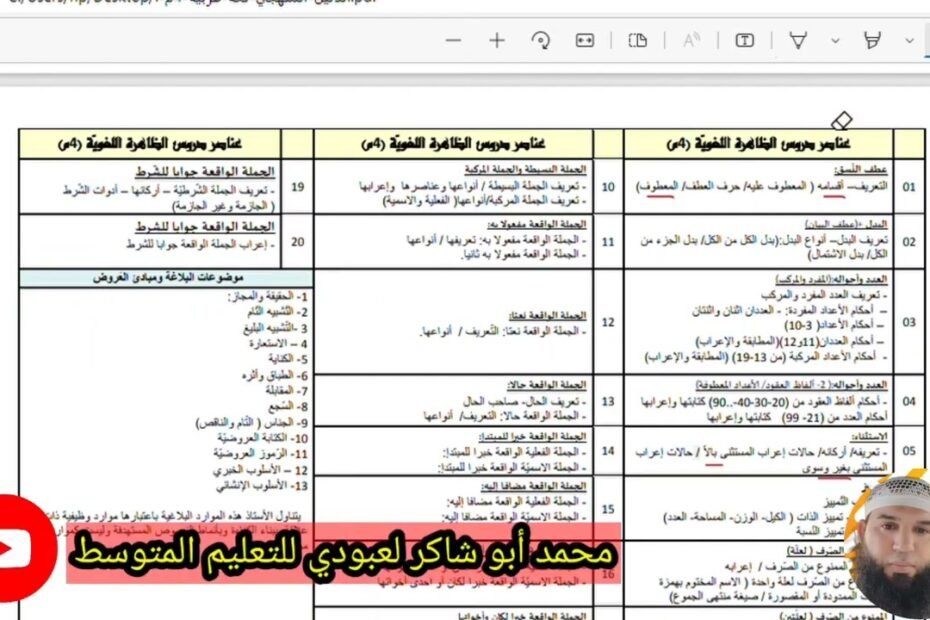Click the eraser icon above the table

[841, 121]
